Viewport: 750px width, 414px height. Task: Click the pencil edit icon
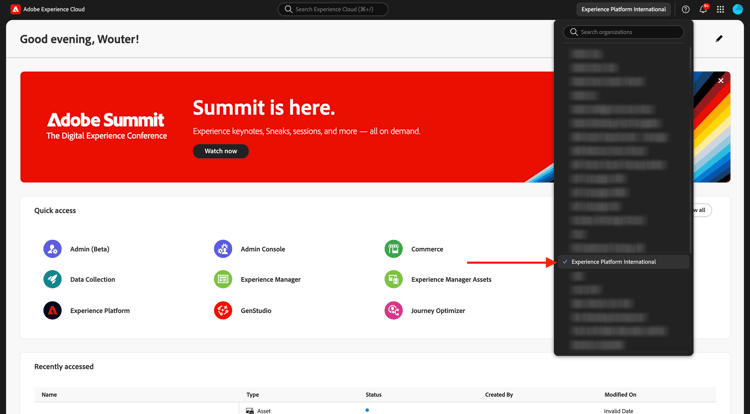pos(719,39)
